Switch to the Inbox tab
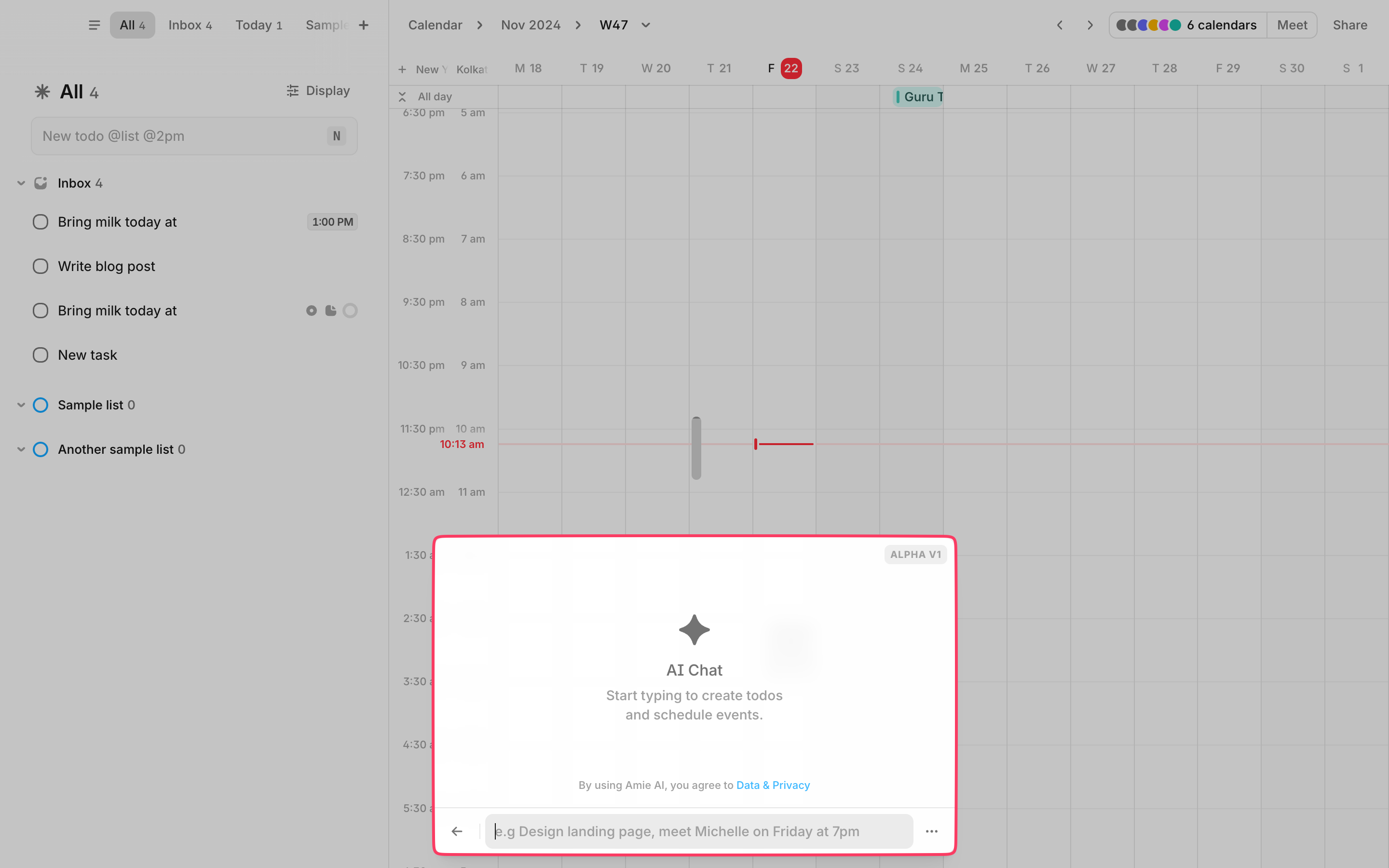 click(190, 25)
